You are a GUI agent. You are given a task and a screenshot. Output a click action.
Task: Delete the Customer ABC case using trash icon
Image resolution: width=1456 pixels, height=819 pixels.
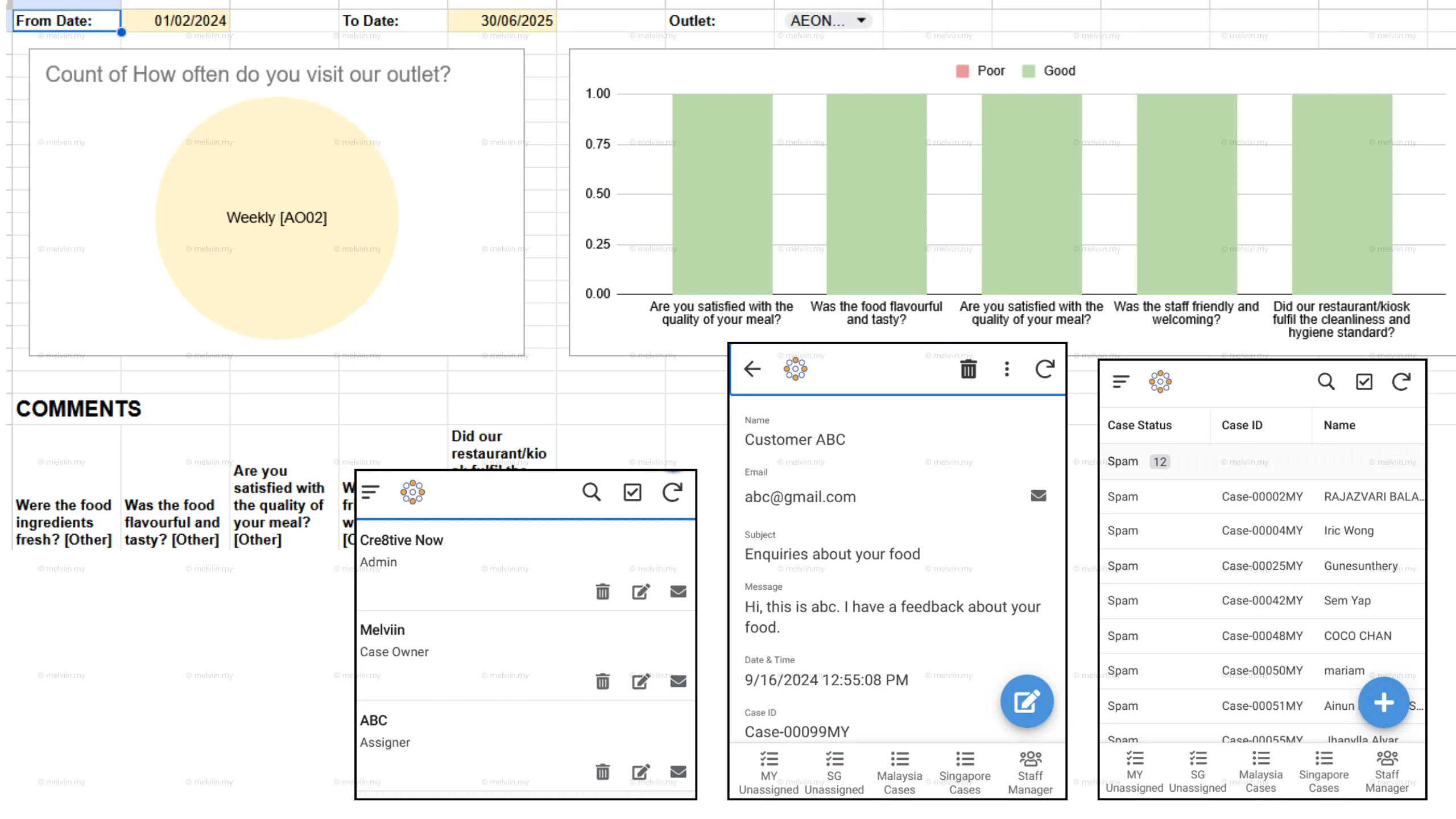pos(968,369)
